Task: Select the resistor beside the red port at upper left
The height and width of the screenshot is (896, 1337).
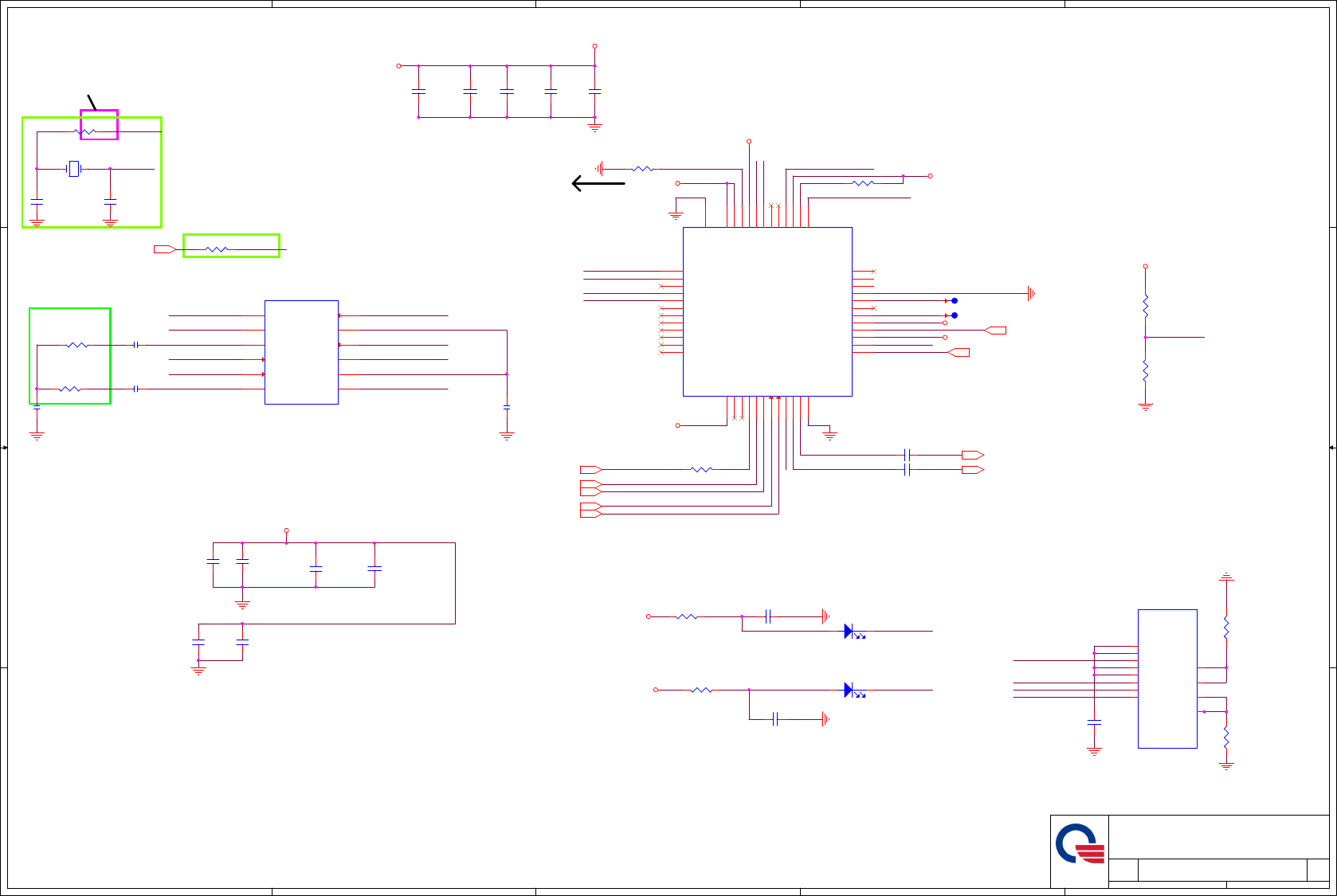Action: click(x=217, y=249)
